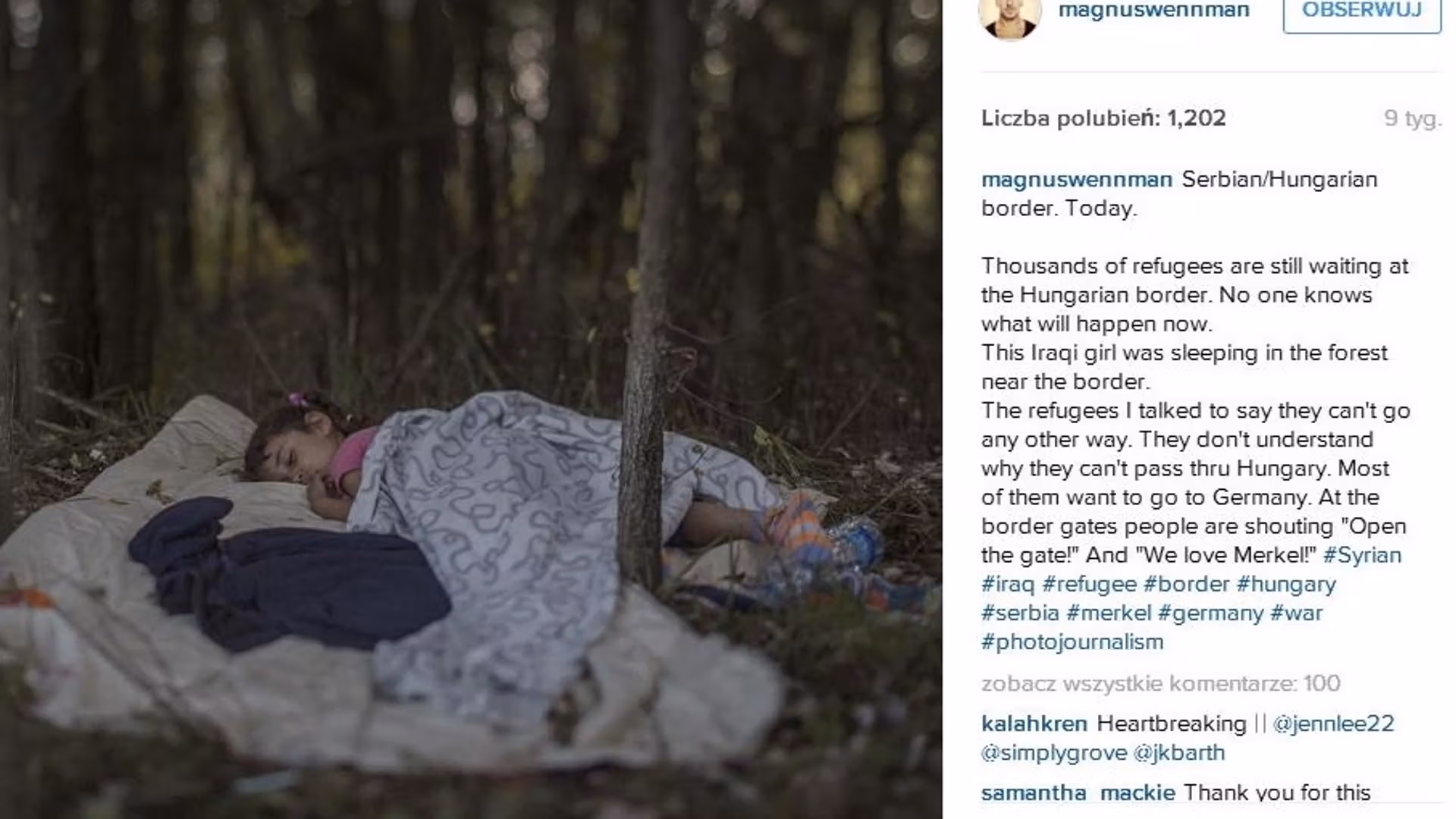
Task: Open the magnuswennman profile avatar
Action: [1009, 15]
